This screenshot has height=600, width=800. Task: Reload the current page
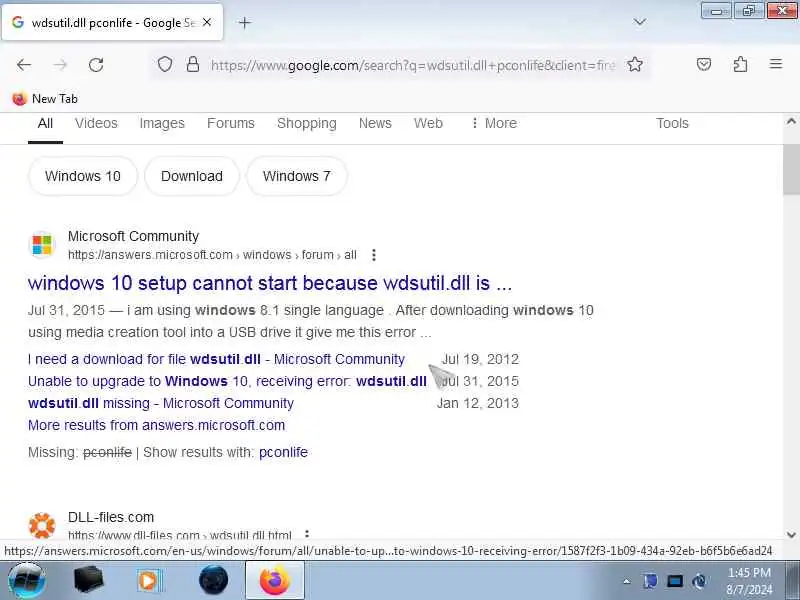96,65
